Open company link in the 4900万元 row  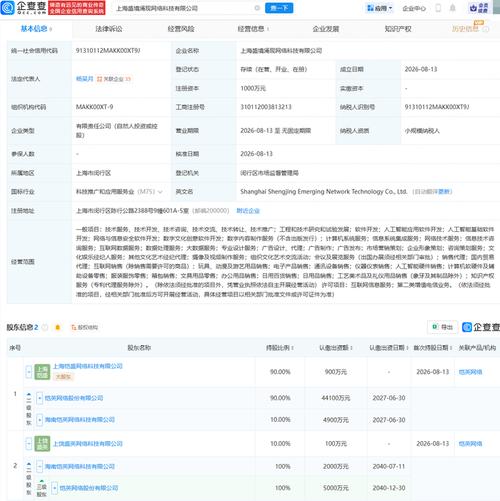pyautogui.click(x=79, y=420)
